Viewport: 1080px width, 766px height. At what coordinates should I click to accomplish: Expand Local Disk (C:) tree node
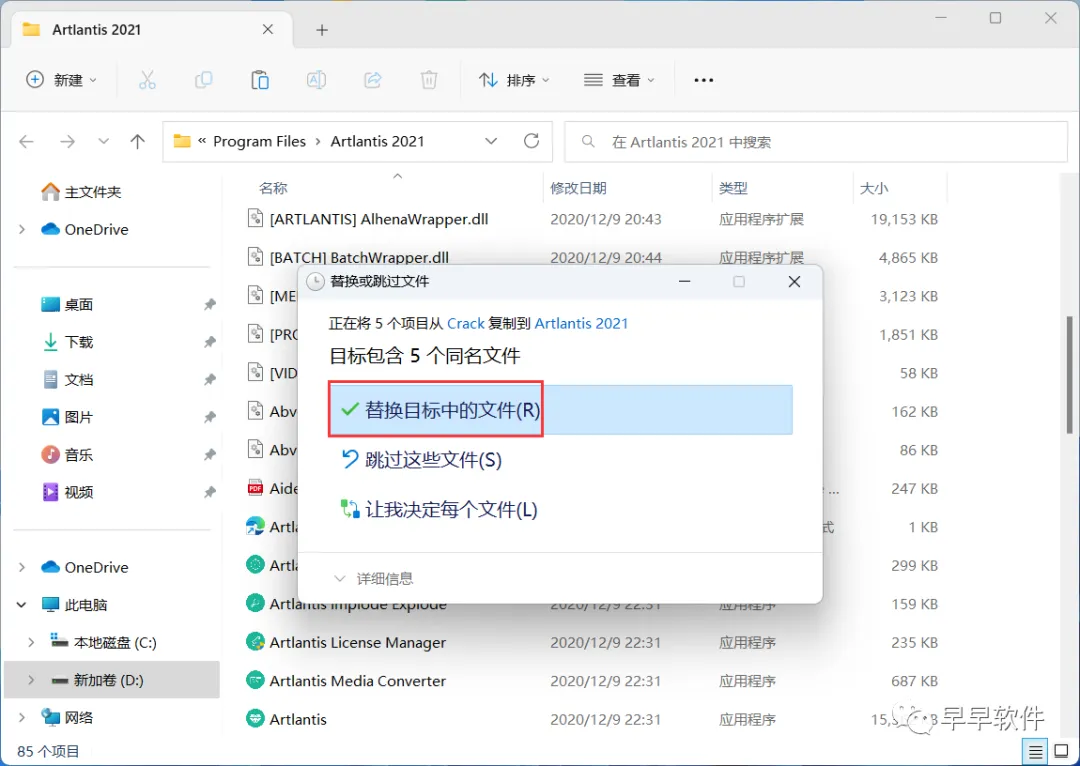tap(31, 643)
